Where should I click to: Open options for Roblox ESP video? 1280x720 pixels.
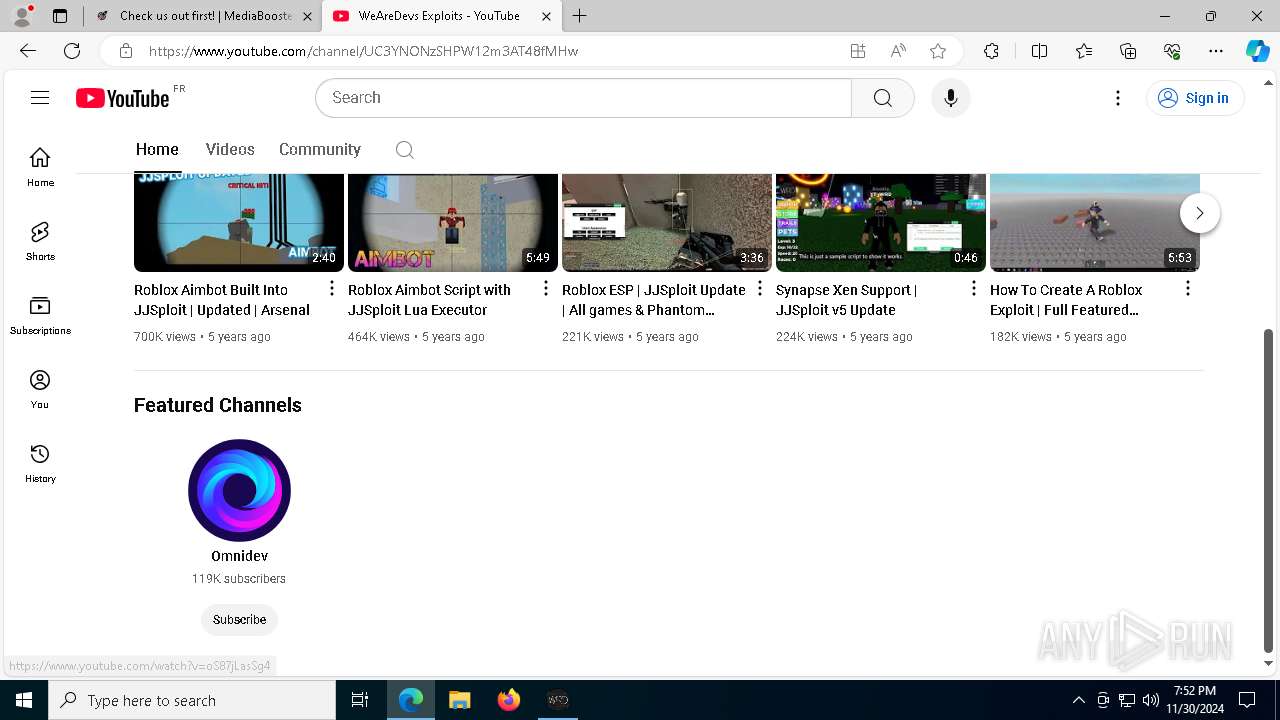760,289
